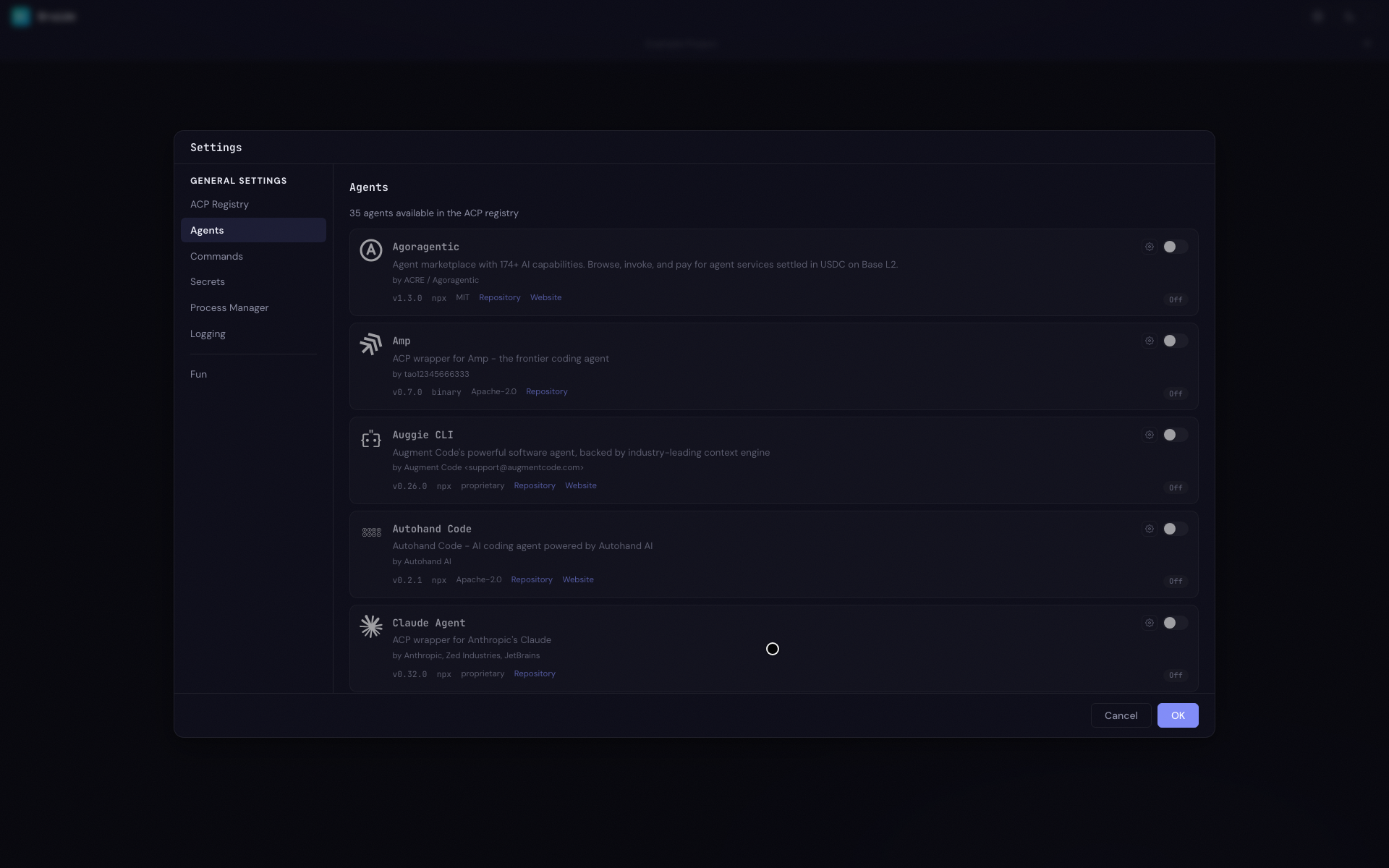Open Auggie CLI Repository link

pyautogui.click(x=535, y=485)
